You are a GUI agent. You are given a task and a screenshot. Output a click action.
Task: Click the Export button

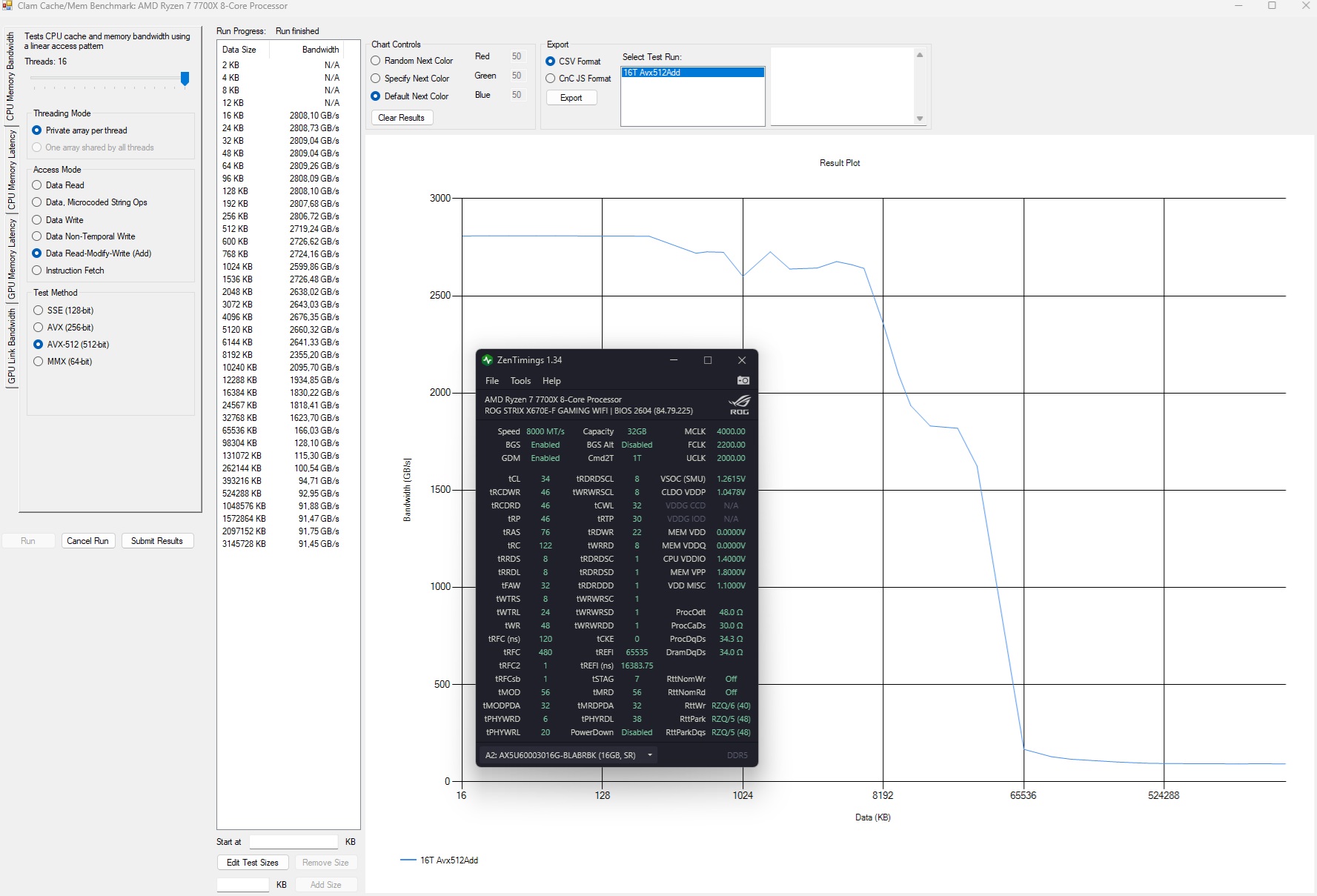[x=571, y=98]
